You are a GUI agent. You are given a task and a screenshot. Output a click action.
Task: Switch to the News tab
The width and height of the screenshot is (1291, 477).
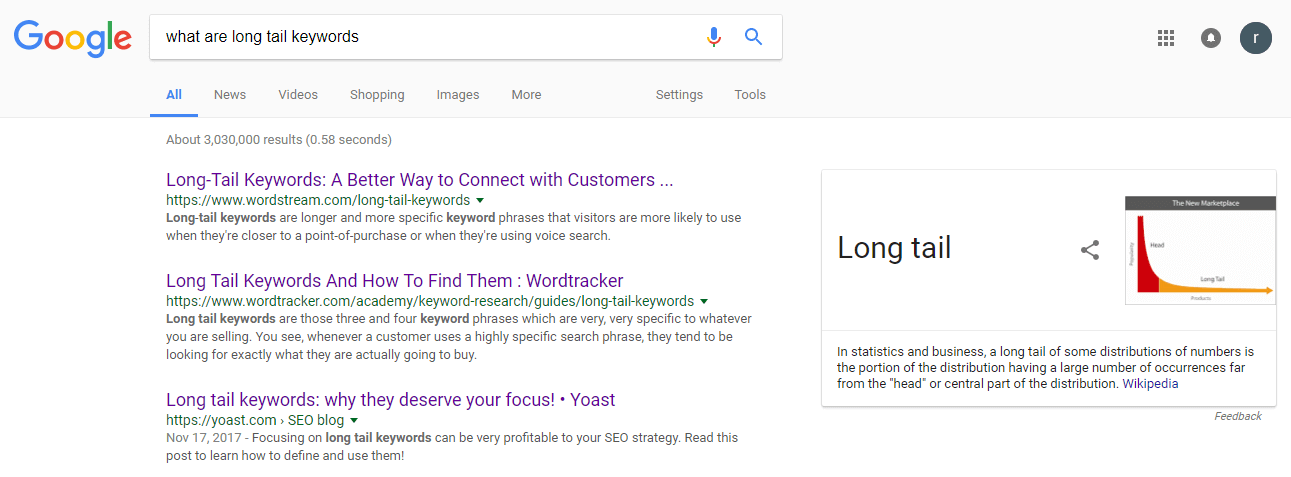point(229,95)
